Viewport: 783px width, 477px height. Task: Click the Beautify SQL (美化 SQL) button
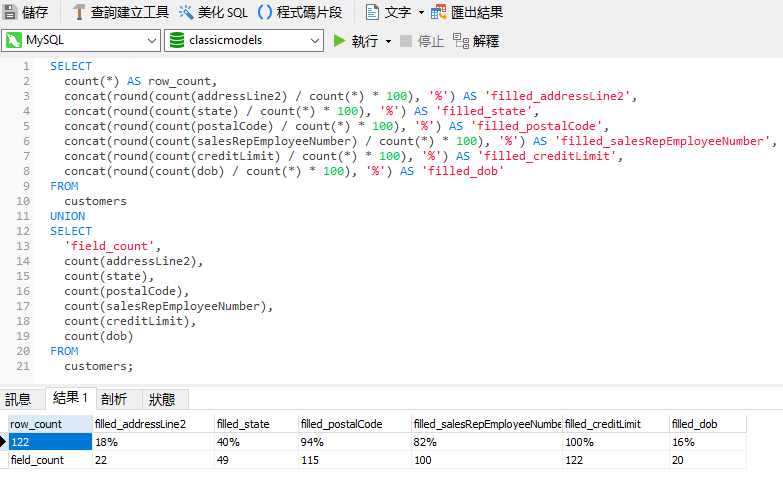(213, 12)
